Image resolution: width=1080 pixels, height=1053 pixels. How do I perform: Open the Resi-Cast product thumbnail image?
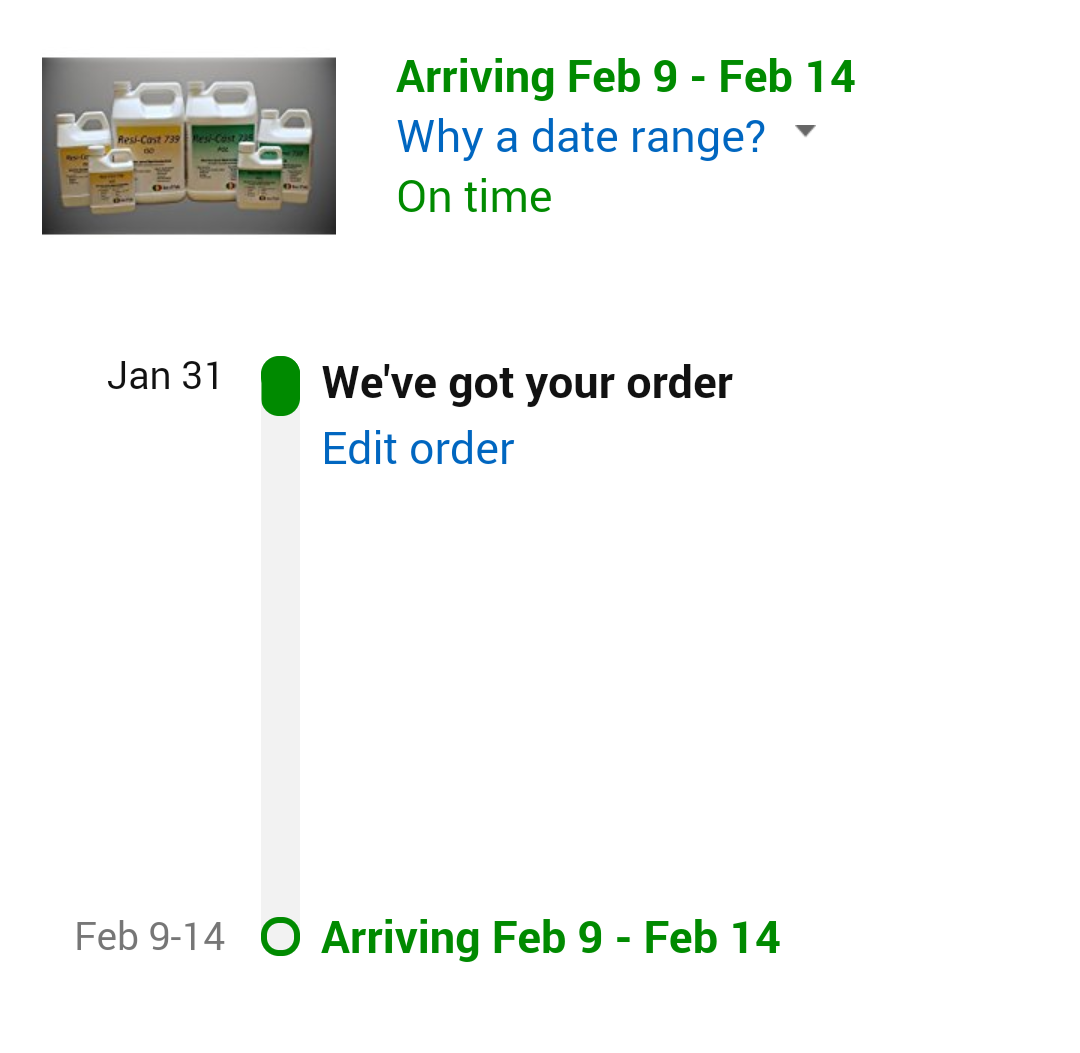point(189,146)
